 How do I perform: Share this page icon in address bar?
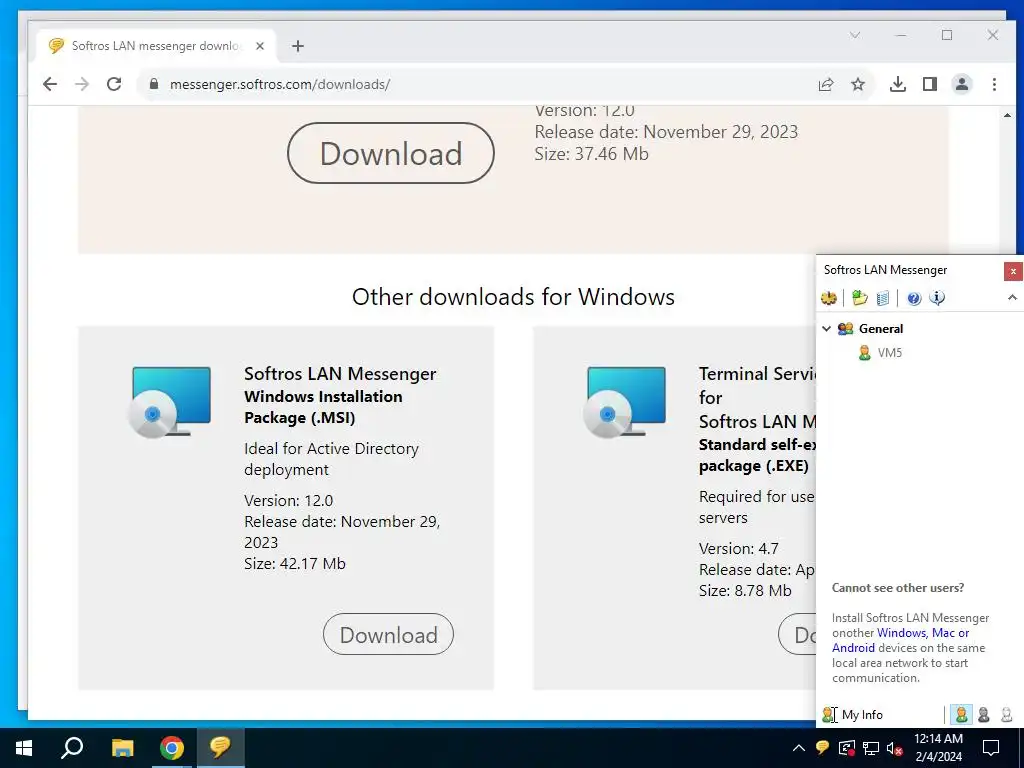coord(825,84)
